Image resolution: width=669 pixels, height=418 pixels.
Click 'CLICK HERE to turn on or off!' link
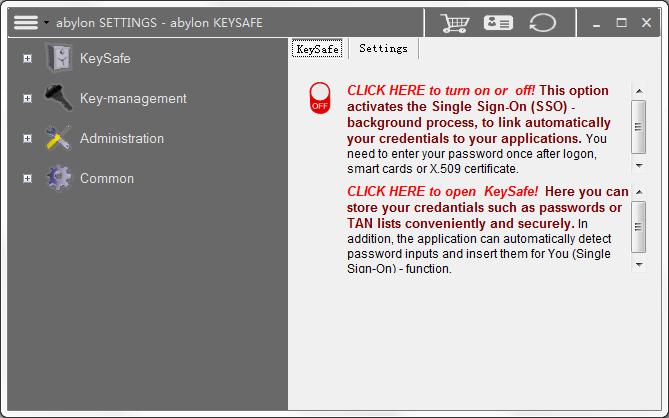pos(441,90)
